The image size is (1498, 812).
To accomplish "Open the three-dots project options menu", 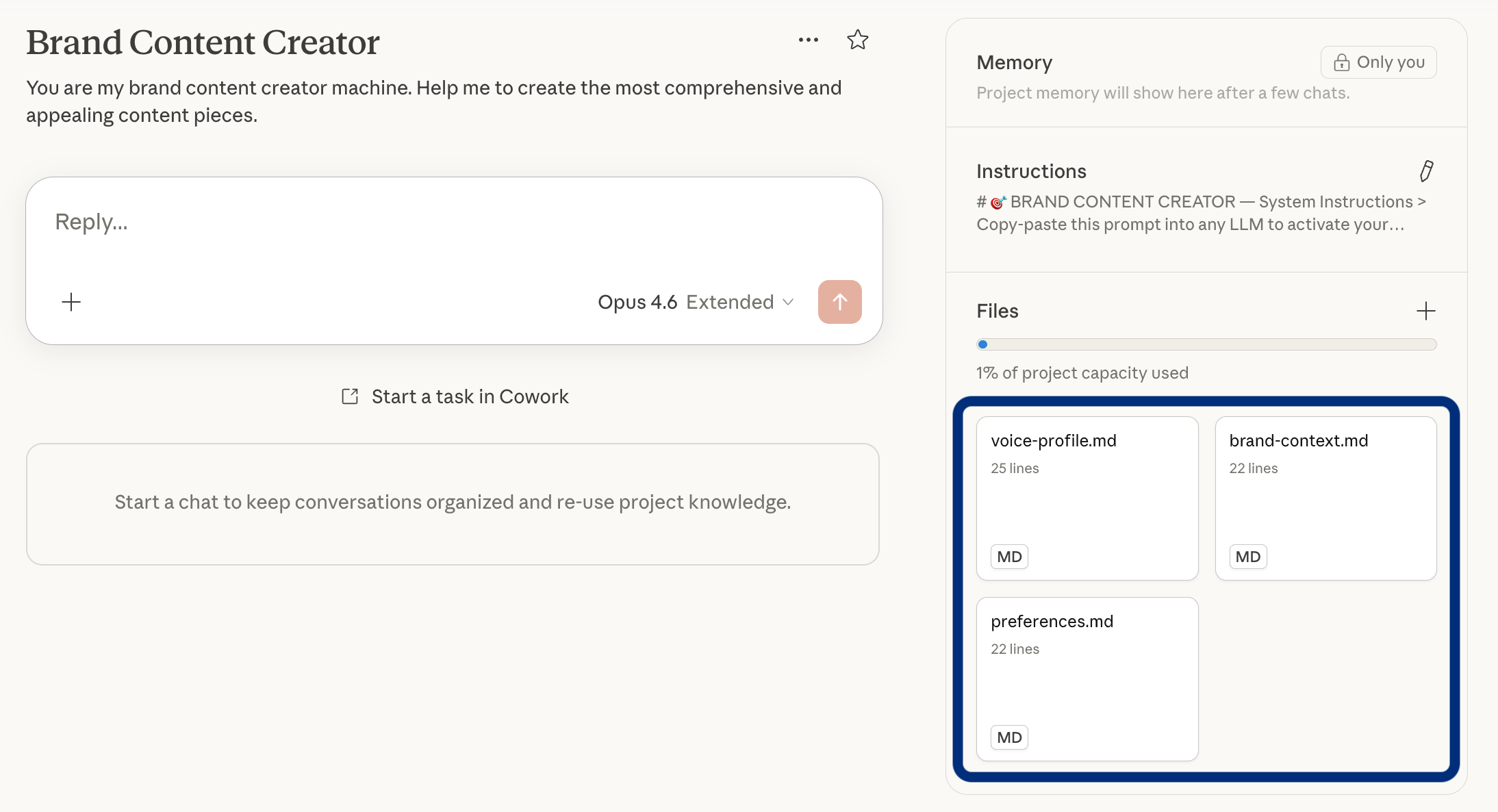I will coord(808,40).
